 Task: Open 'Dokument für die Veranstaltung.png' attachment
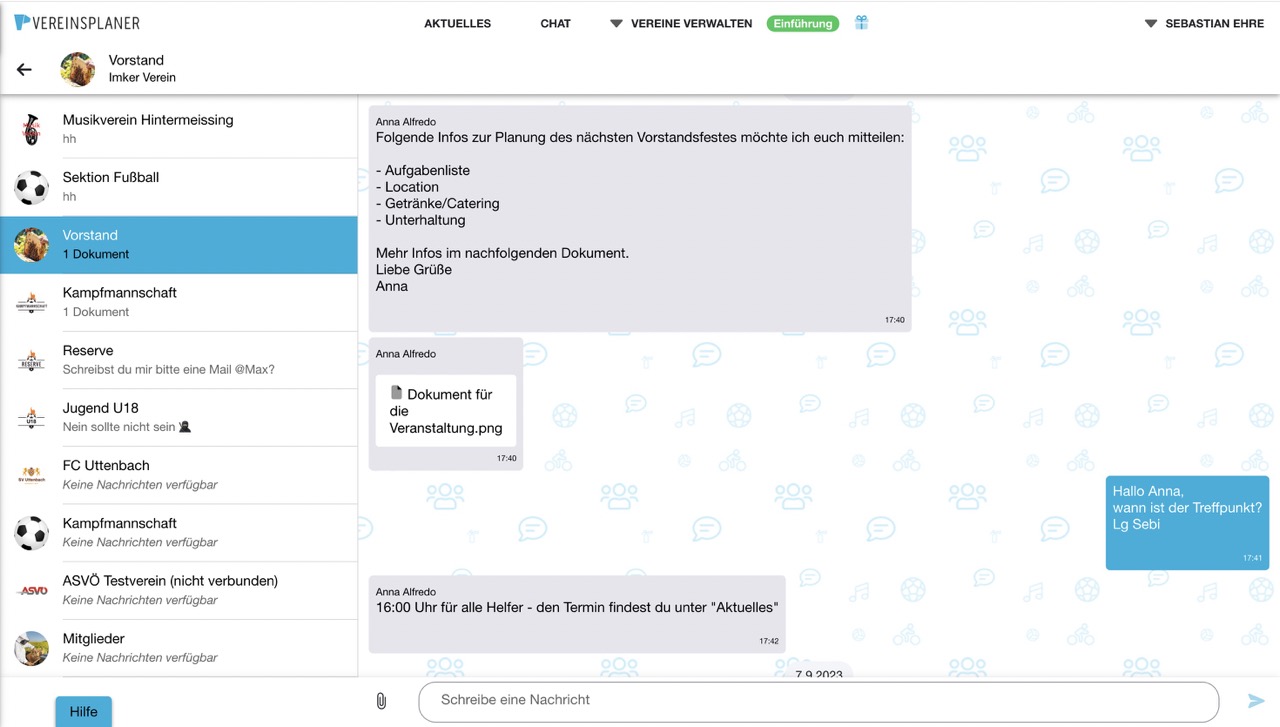(446, 410)
